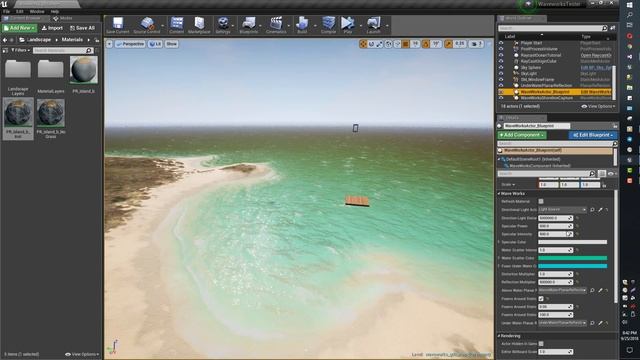The height and width of the screenshot is (360, 640).
Task: Toggle grid snapping viewport icon
Action: [x=406, y=44]
